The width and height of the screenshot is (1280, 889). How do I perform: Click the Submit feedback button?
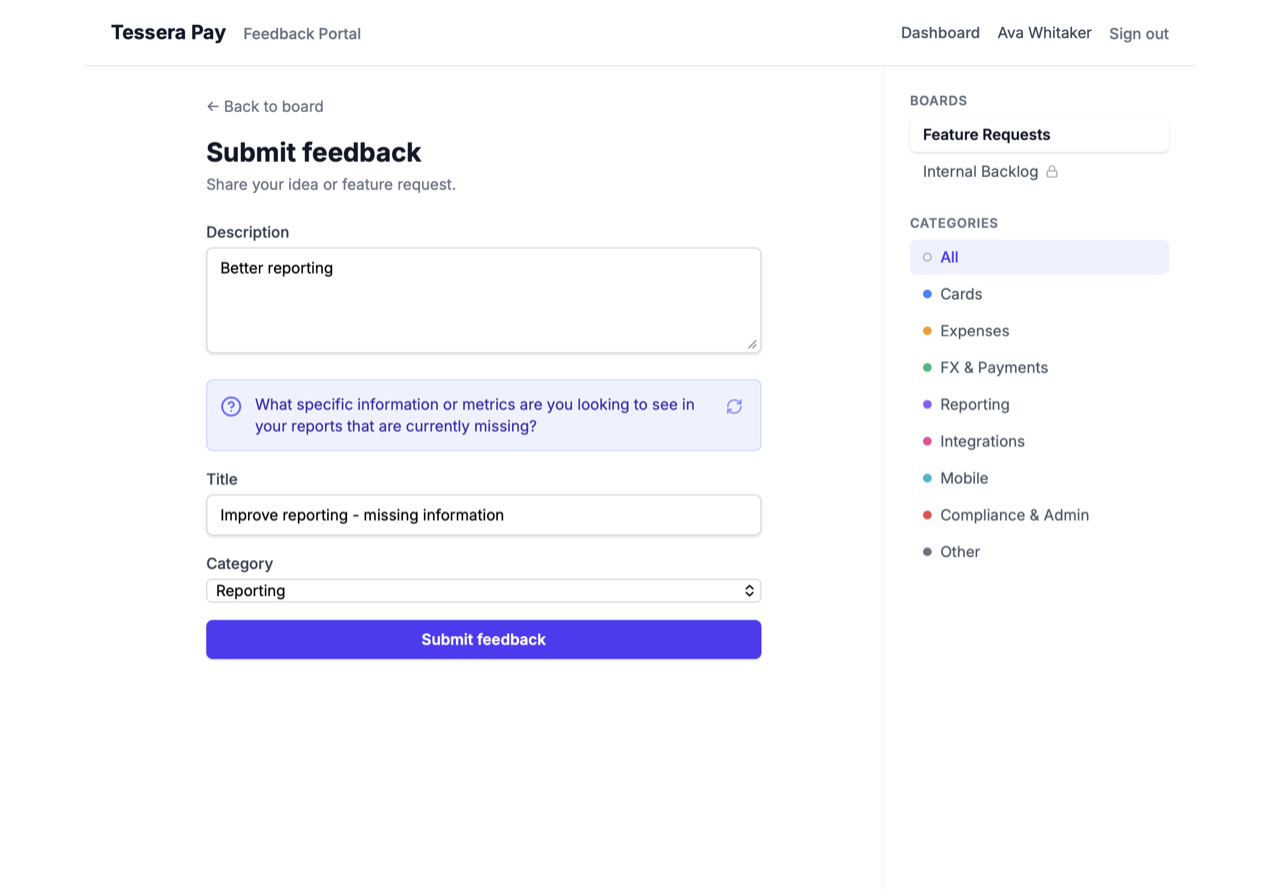coord(483,640)
